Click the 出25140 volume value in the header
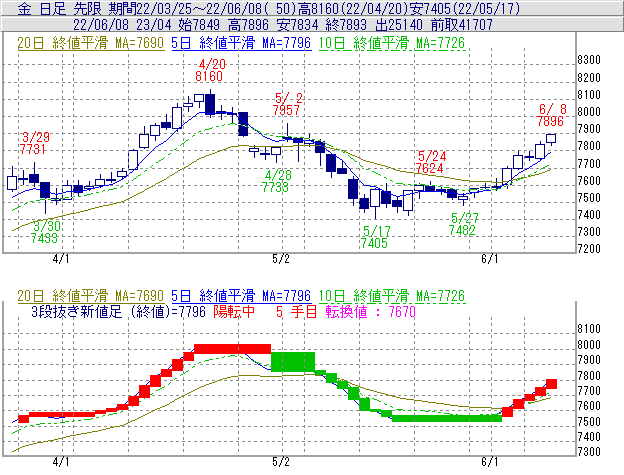Viewport: 624px width, 475px height. click(x=399, y=25)
